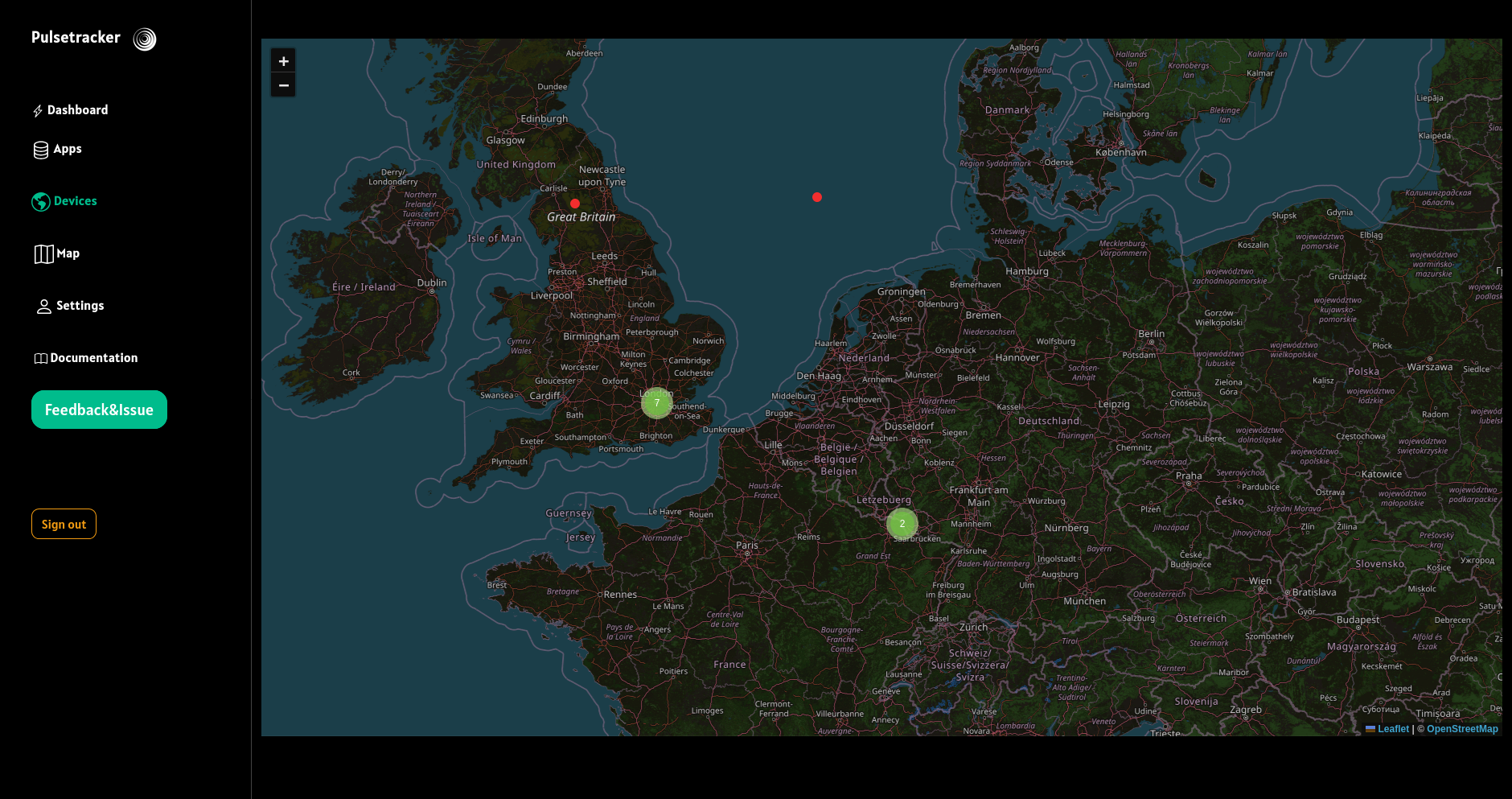Click the Dashboard lightning bolt icon
Image resolution: width=1512 pixels, height=799 pixels.
coord(38,111)
